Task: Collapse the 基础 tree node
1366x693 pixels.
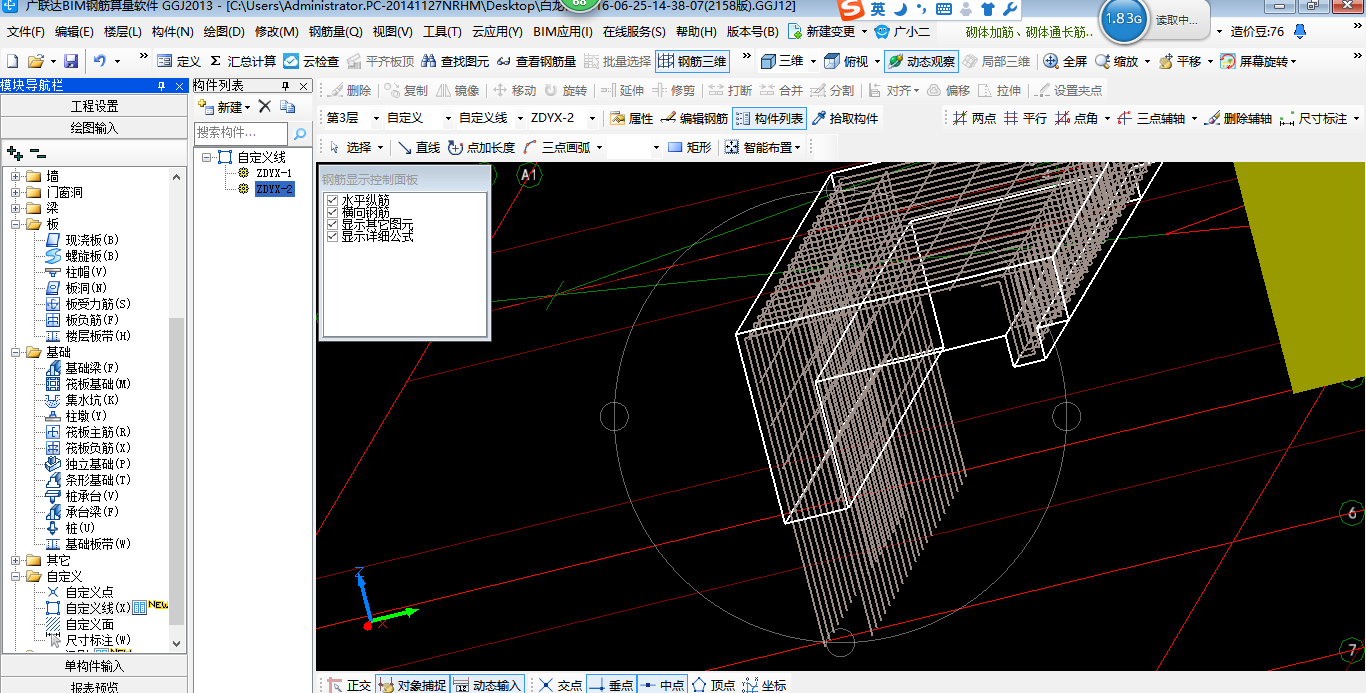Action: click(x=17, y=352)
